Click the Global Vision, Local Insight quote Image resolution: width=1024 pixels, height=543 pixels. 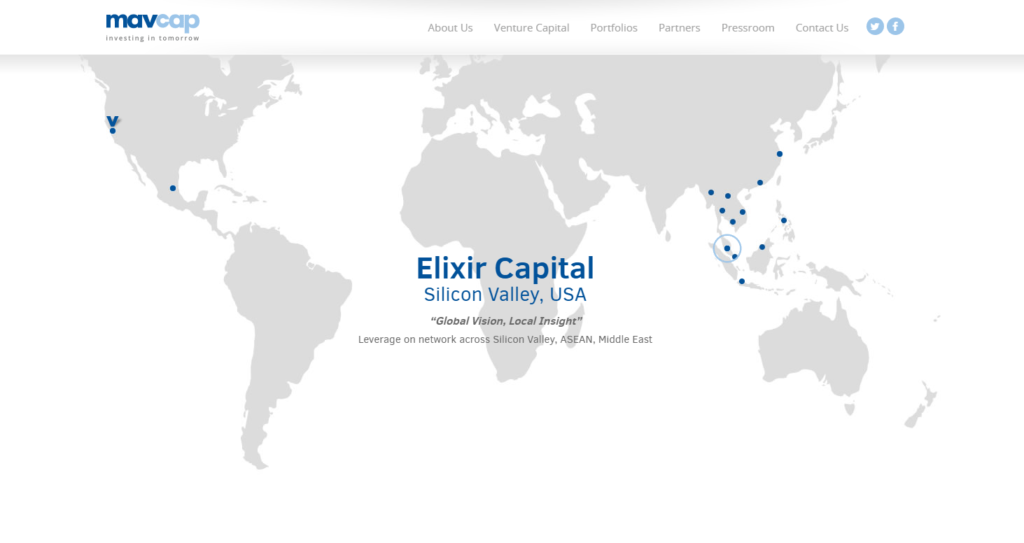(505, 321)
